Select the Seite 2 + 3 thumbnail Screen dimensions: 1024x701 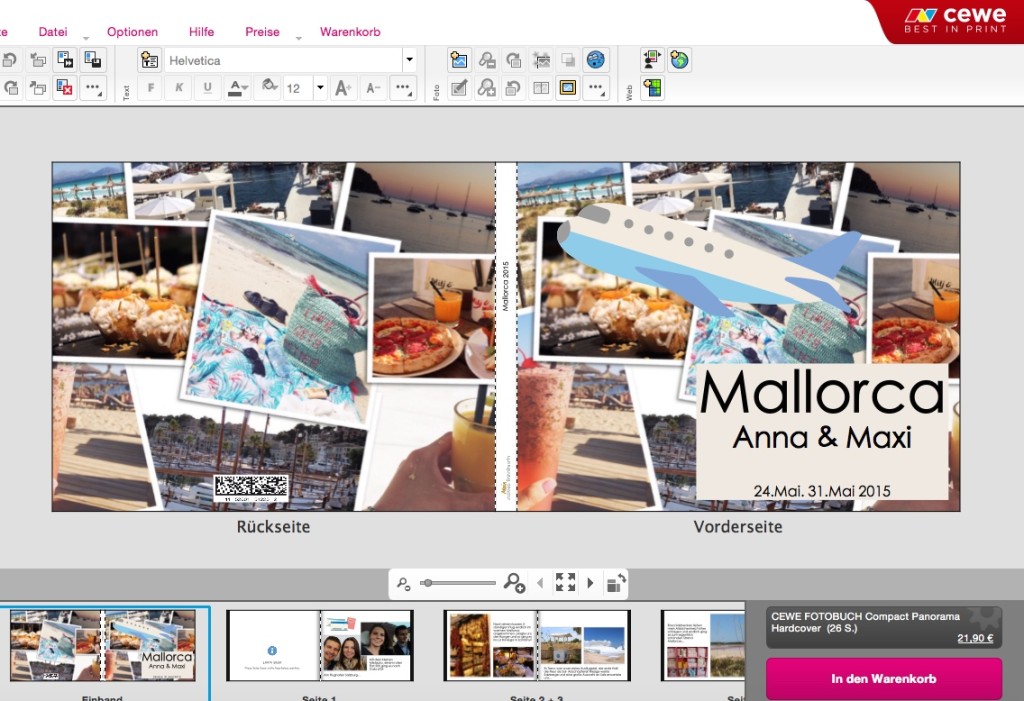click(537, 645)
